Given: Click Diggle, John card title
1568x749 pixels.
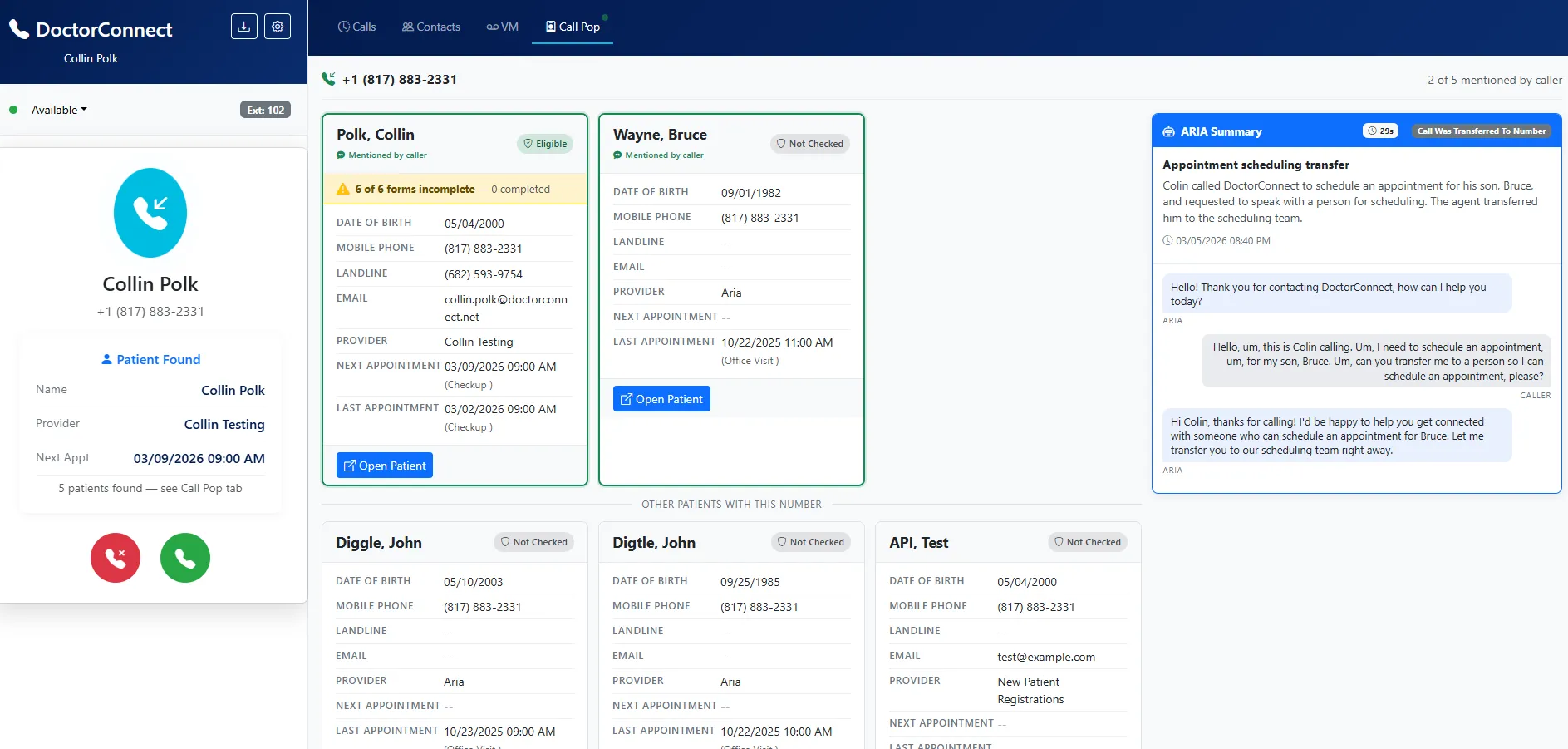Looking at the screenshot, I should pos(379,542).
